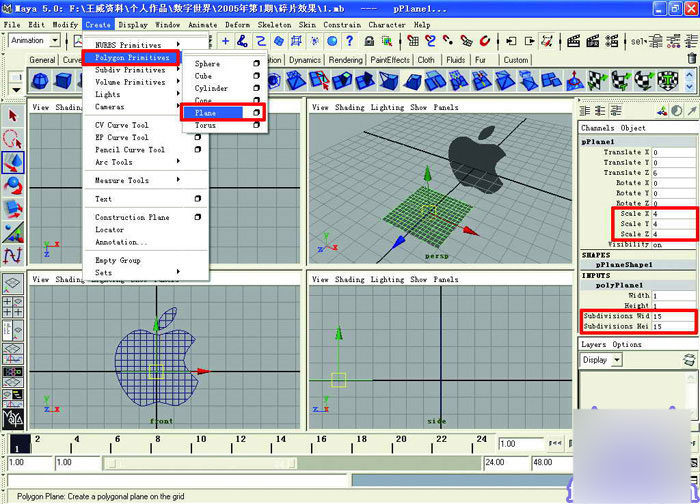The width and height of the screenshot is (700, 504).
Task: Open the Deform menu
Action: (x=238, y=25)
